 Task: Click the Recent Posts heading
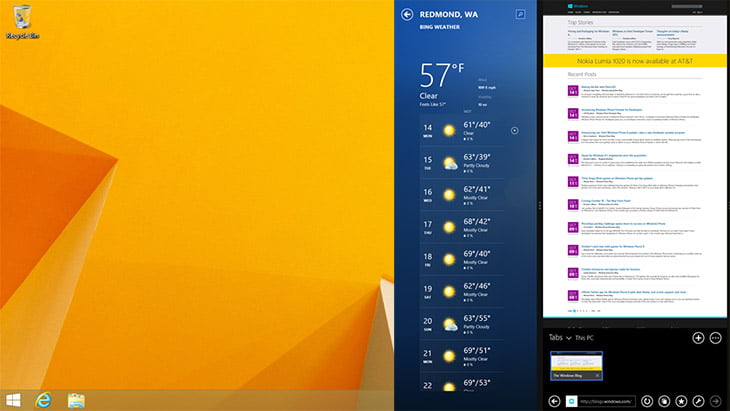(582, 74)
